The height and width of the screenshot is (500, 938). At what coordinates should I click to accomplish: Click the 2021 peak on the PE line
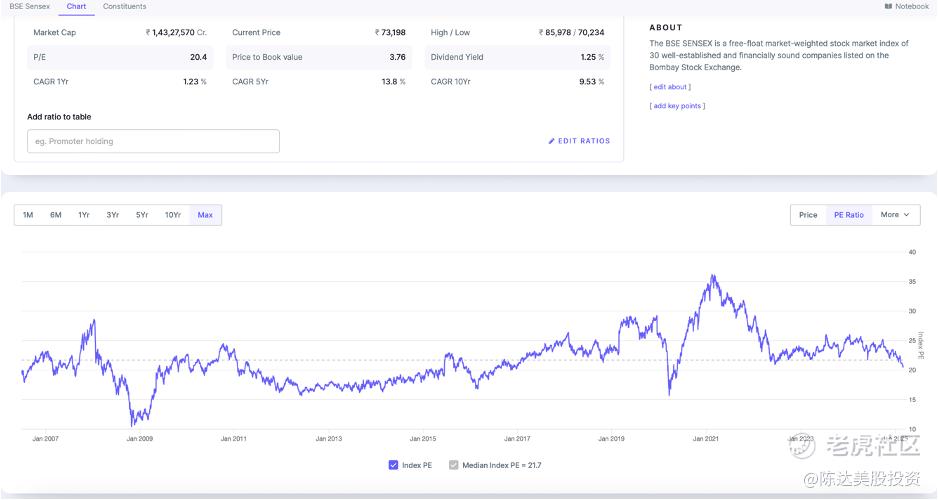[712, 276]
